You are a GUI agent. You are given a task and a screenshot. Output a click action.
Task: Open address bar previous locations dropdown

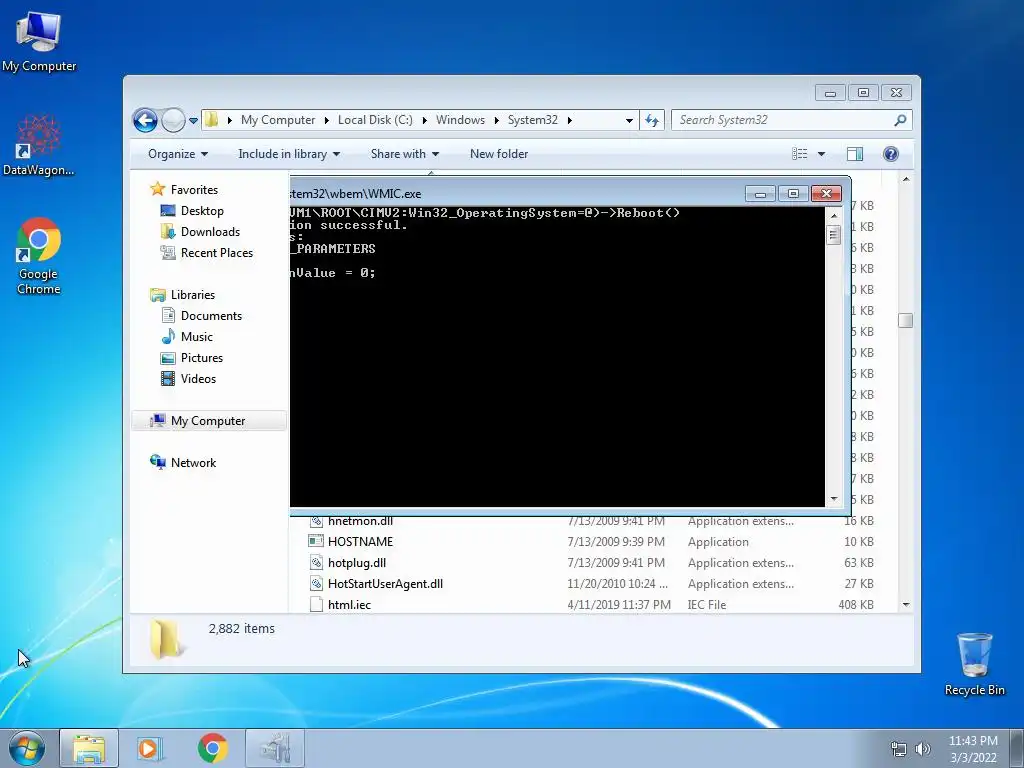click(629, 120)
